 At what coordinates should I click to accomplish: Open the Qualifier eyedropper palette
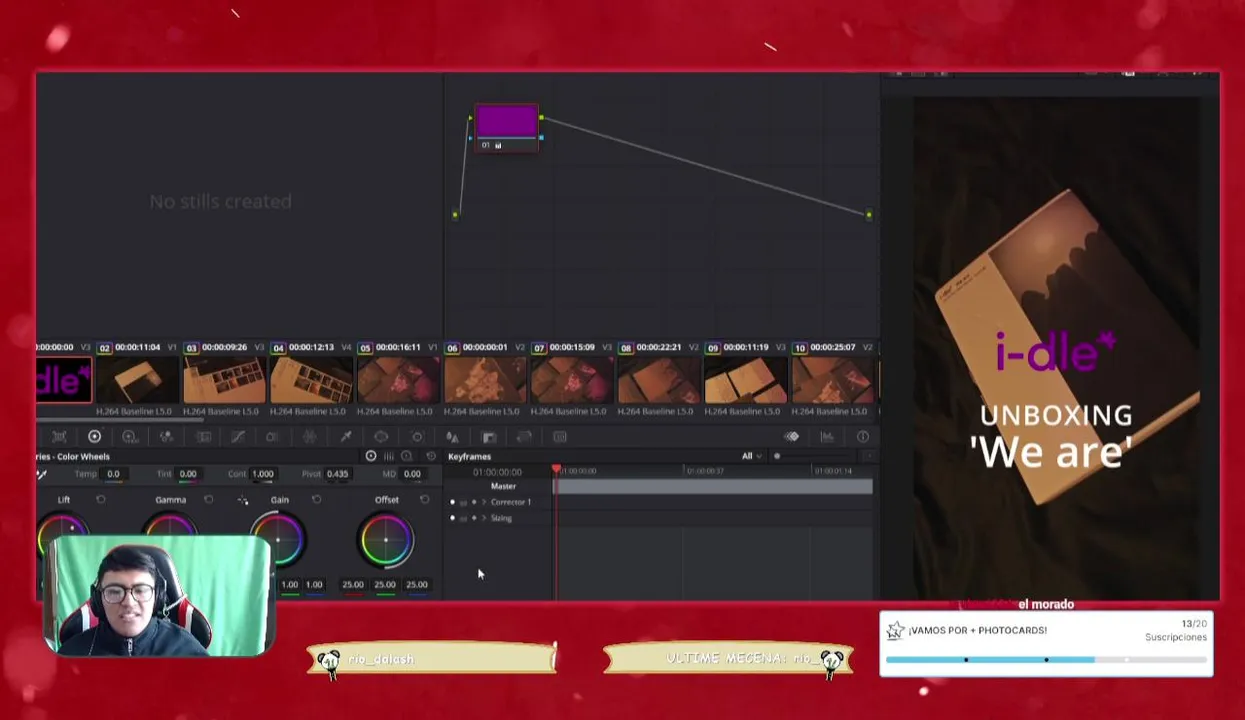click(x=346, y=437)
